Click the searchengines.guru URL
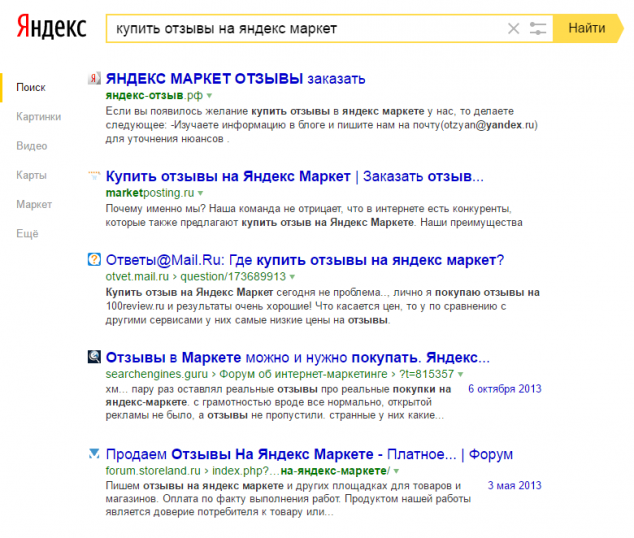Image resolution: width=634 pixels, height=538 pixels. (x=156, y=374)
